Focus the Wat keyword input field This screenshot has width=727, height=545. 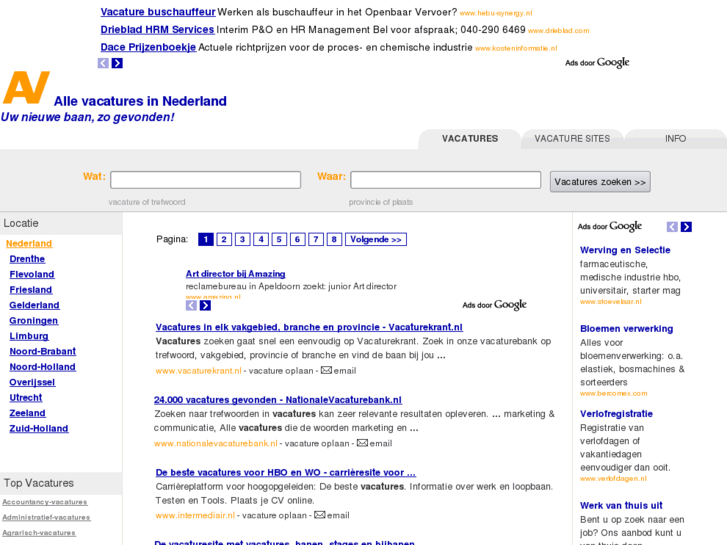coord(205,180)
